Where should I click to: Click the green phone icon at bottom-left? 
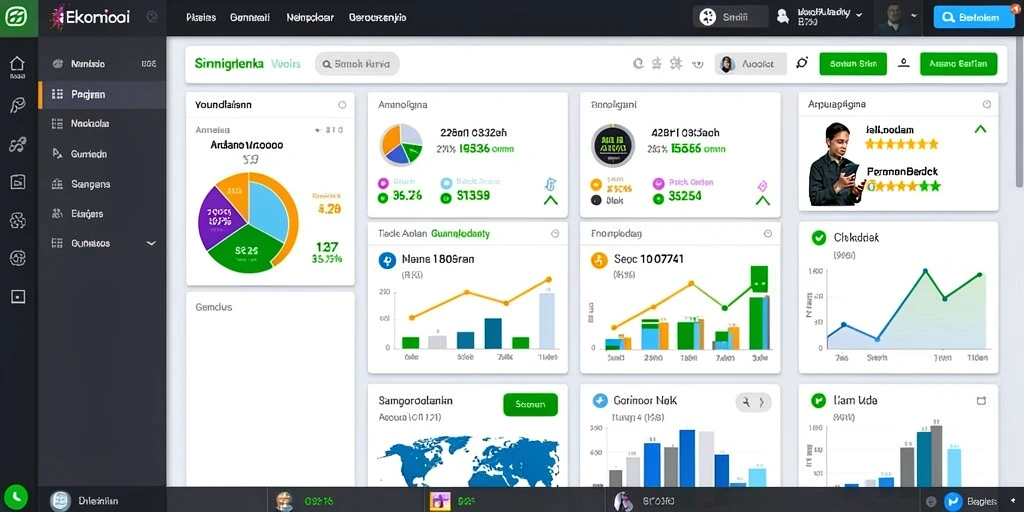14,497
